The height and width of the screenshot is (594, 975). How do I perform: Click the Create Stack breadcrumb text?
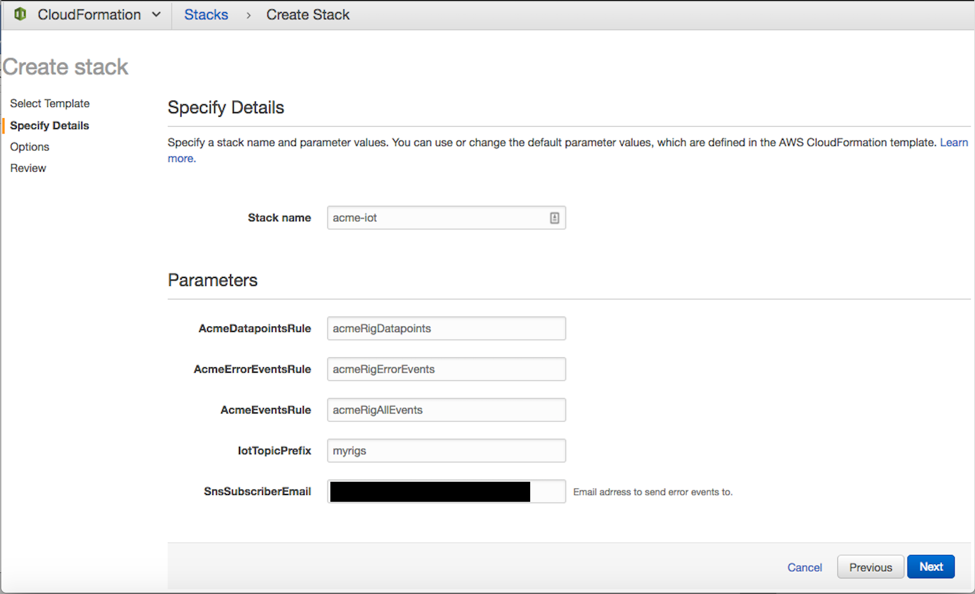[308, 15]
